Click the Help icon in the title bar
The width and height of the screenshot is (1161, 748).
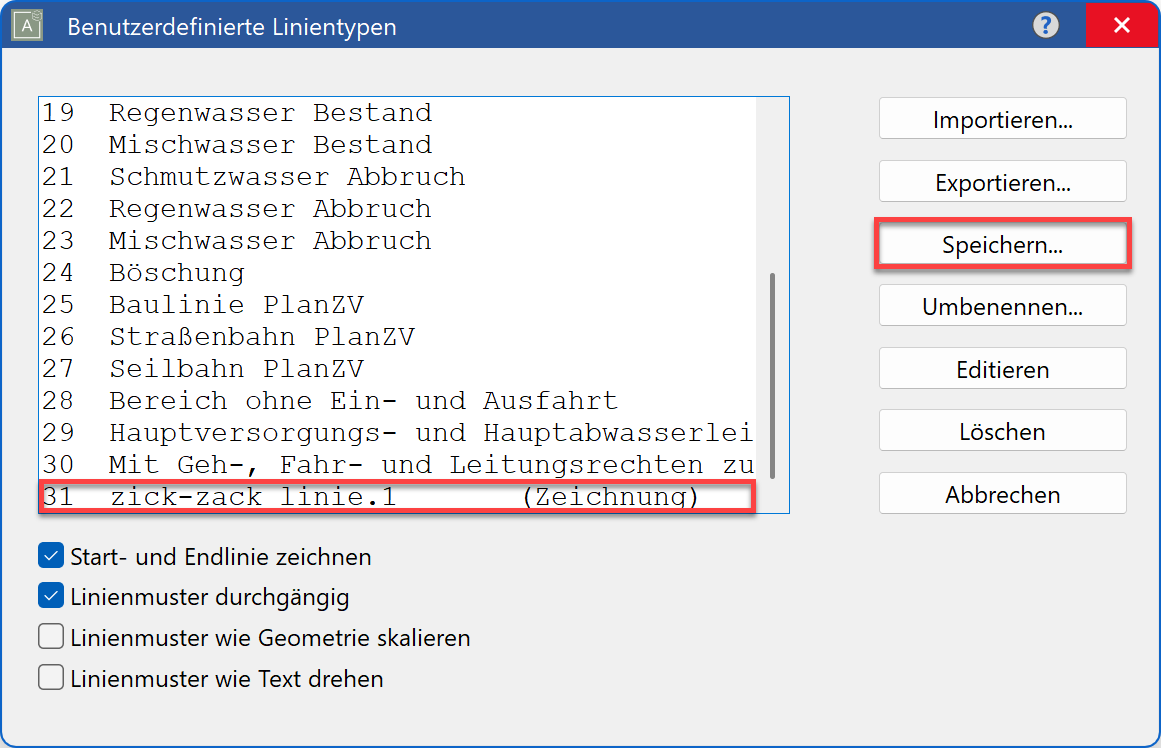tap(1046, 26)
